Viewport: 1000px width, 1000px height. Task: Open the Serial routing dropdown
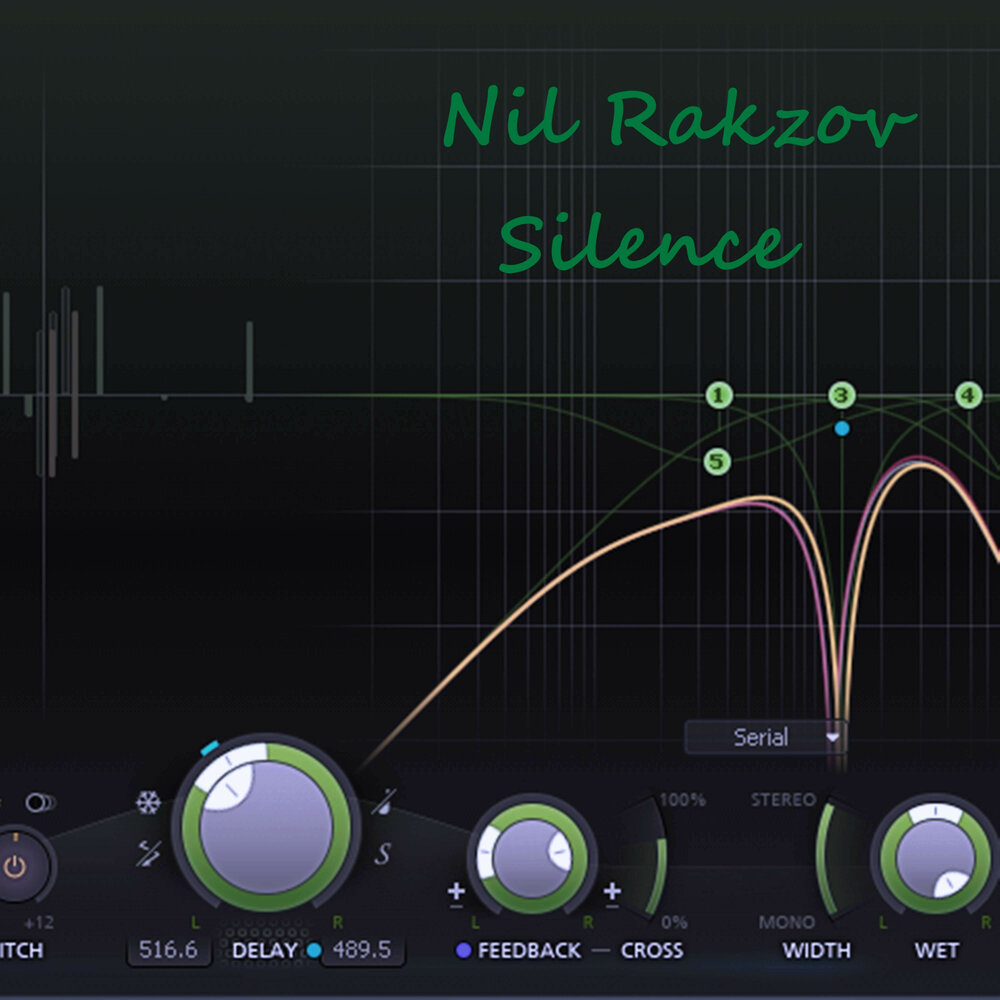[x=765, y=737]
